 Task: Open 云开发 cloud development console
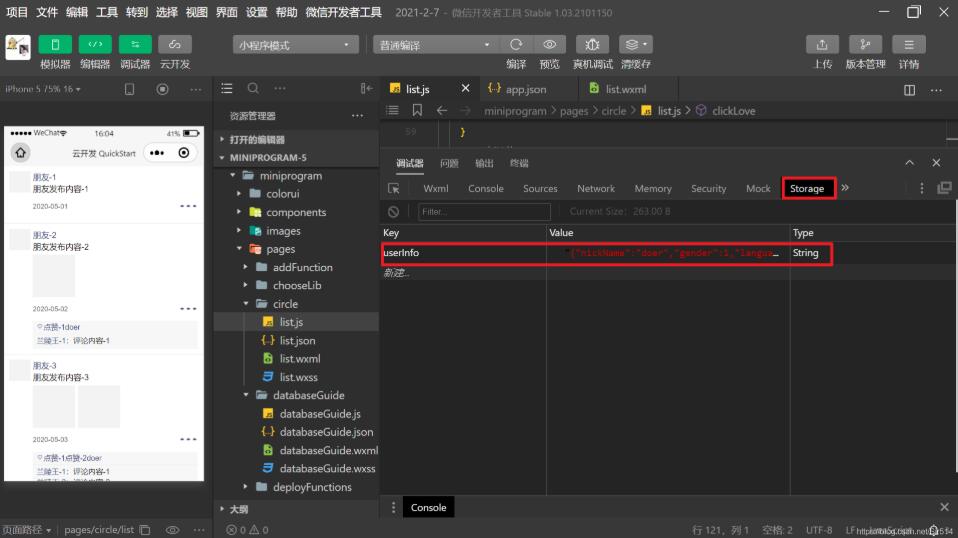175,45
